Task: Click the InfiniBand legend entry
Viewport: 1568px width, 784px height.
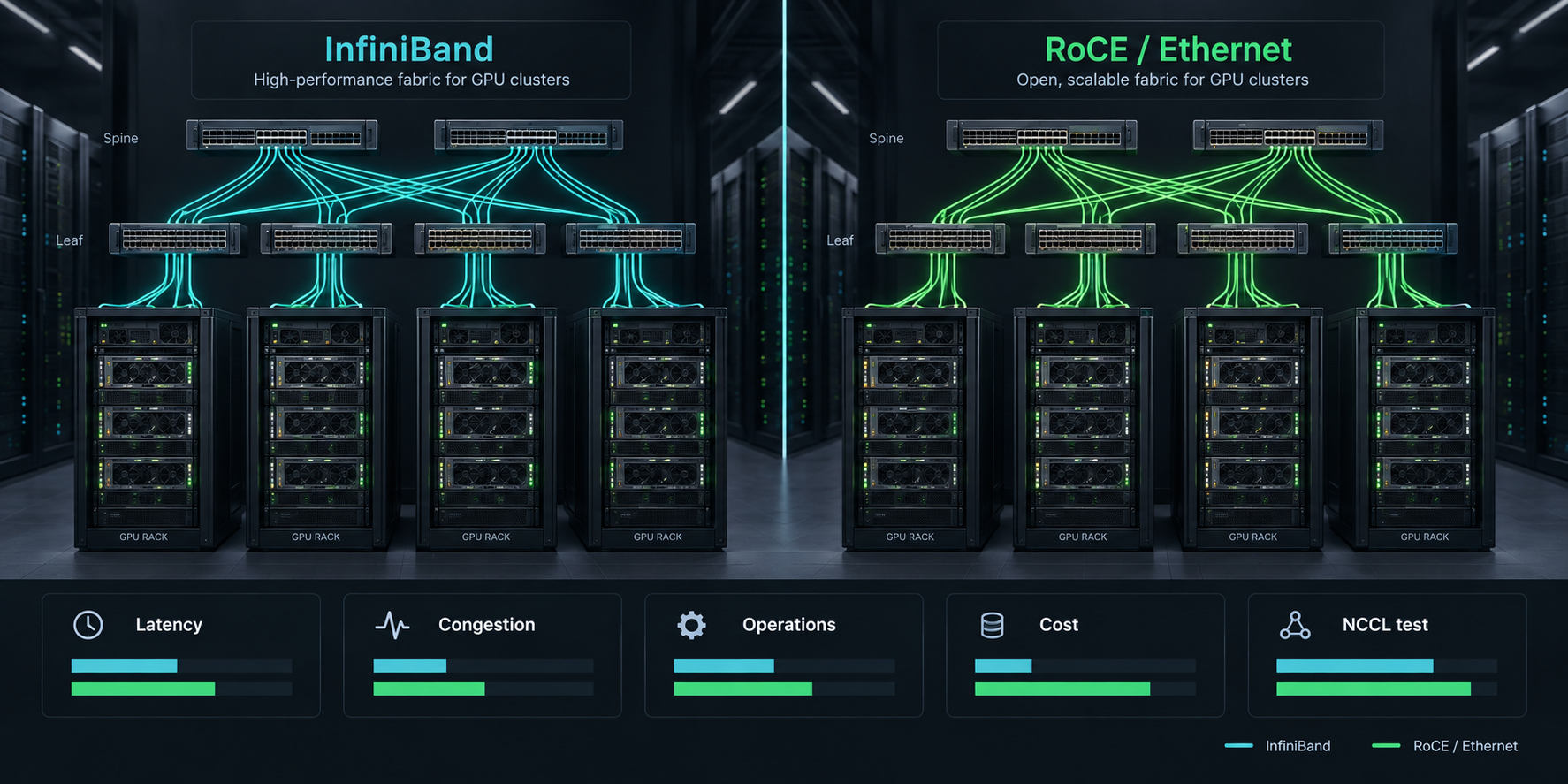Action: 1277,746
